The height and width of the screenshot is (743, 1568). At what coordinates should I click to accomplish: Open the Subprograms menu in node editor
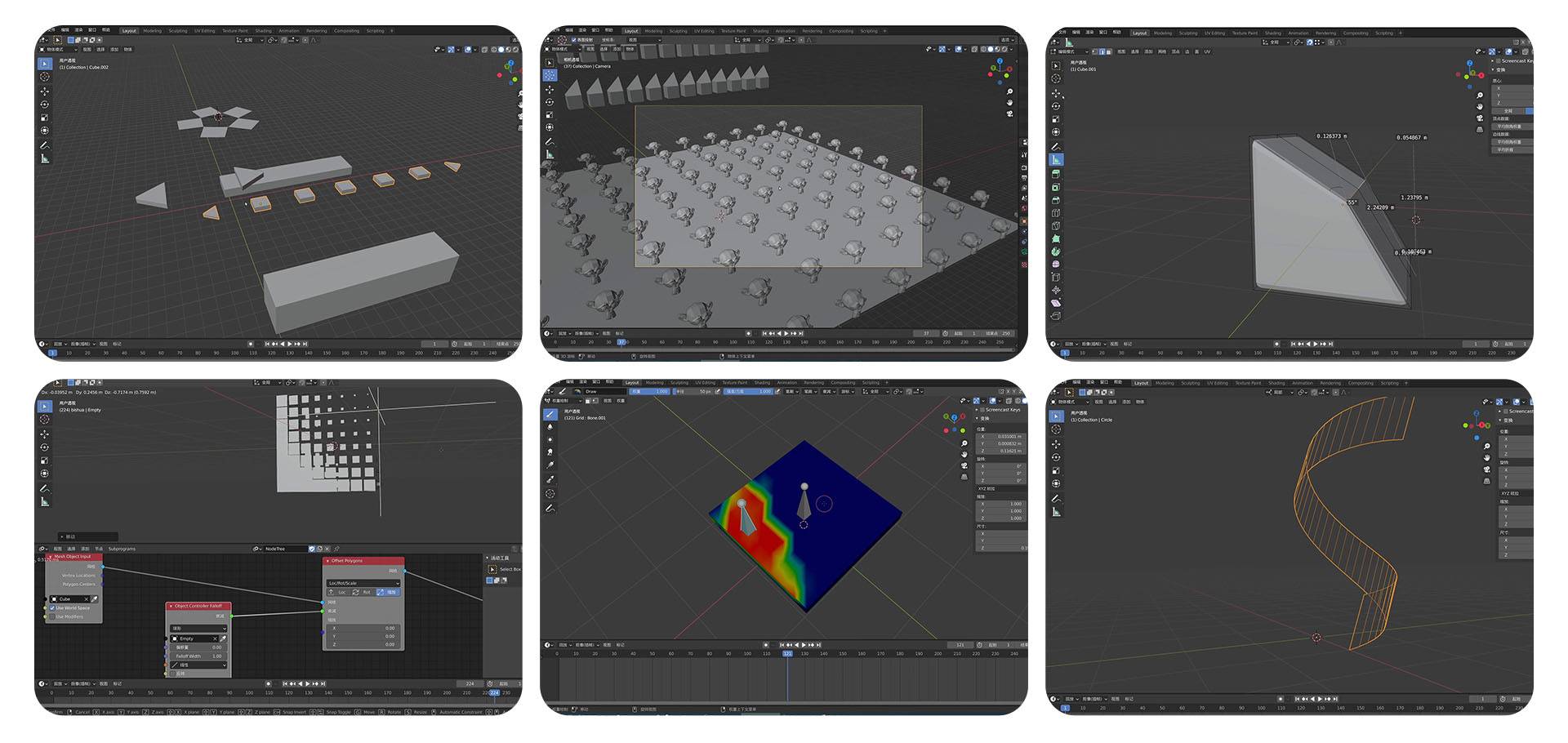point(122,549)
